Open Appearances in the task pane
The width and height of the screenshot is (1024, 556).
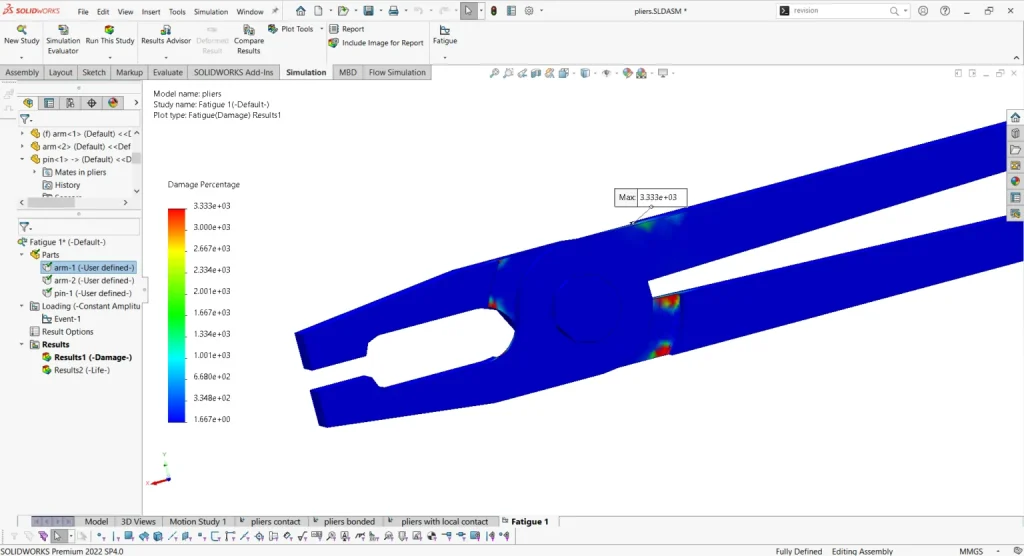(1015, 182)
